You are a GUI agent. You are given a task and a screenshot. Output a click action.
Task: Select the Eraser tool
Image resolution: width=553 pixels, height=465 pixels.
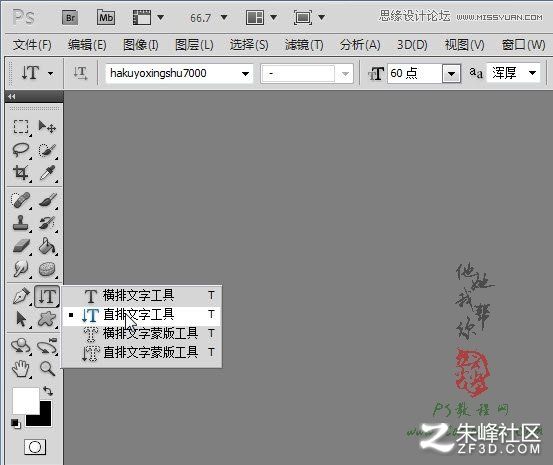(21, 246)
